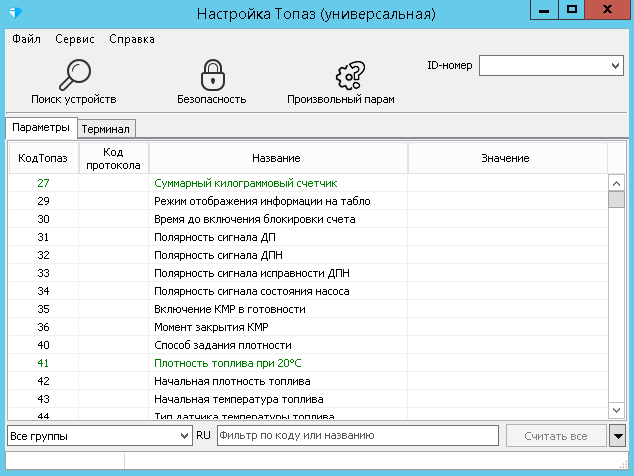Click code cell 40 in КодТопаз column
Screen dimensions: 634x476
43,345
